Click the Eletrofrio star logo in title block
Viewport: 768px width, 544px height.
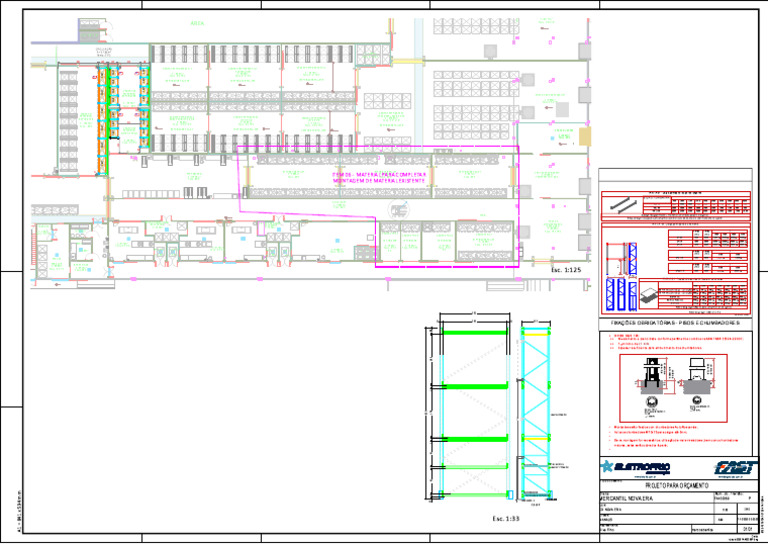(636, 467)
